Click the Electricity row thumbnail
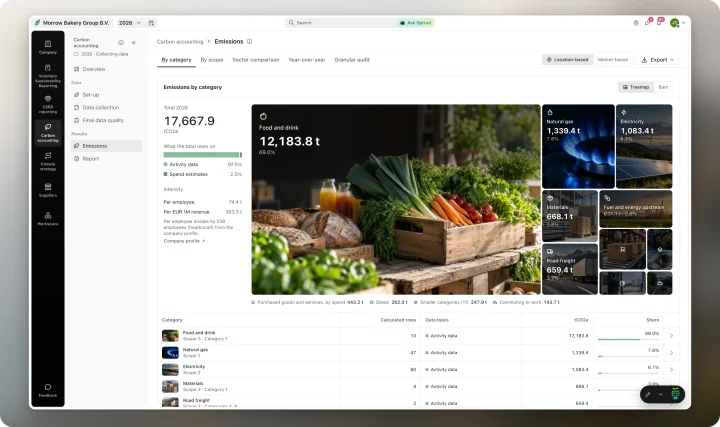 170,369
